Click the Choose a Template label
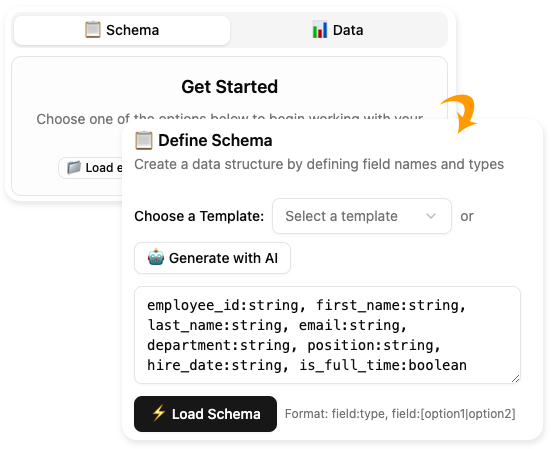 click(199, 216)
